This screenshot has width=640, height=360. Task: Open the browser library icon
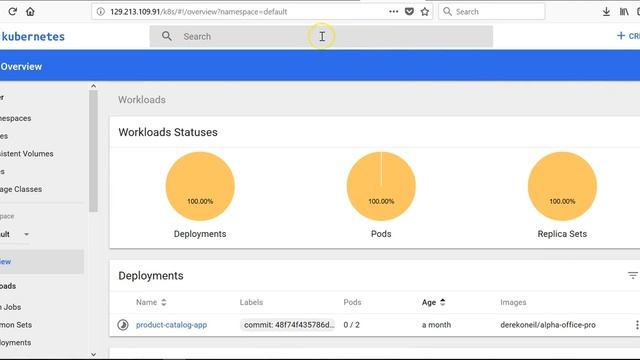click(x=624, y=12)
